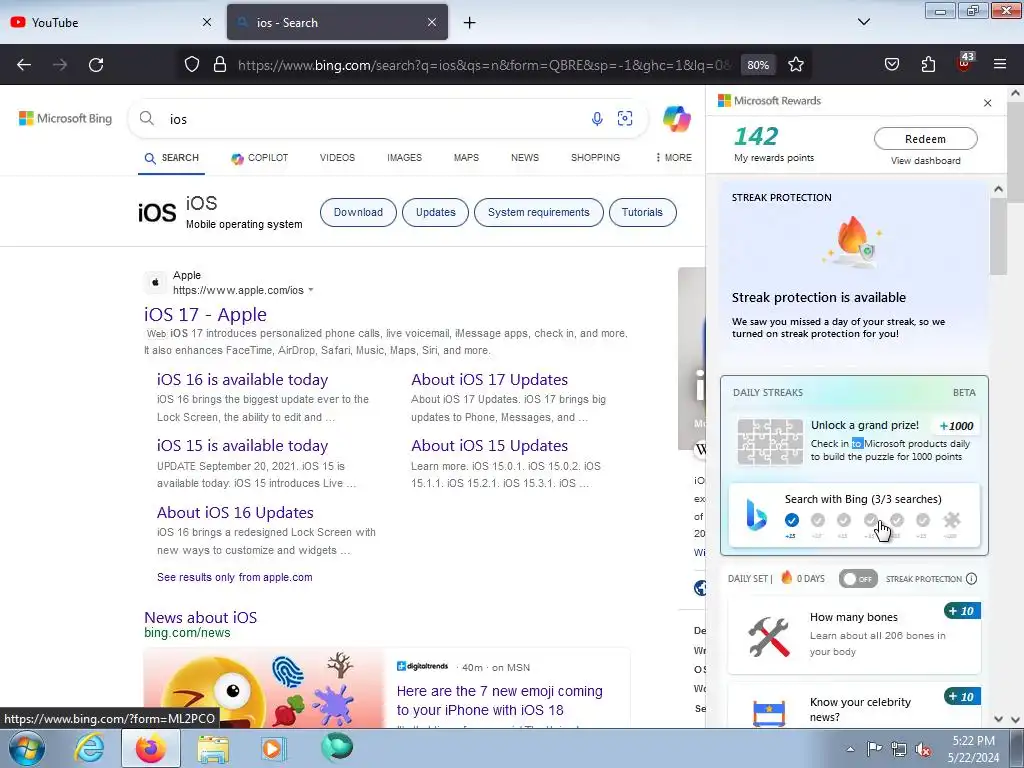Screen dimensions: 1024x768
Task: Open the View dashboard link
Action: pos(925,161)
